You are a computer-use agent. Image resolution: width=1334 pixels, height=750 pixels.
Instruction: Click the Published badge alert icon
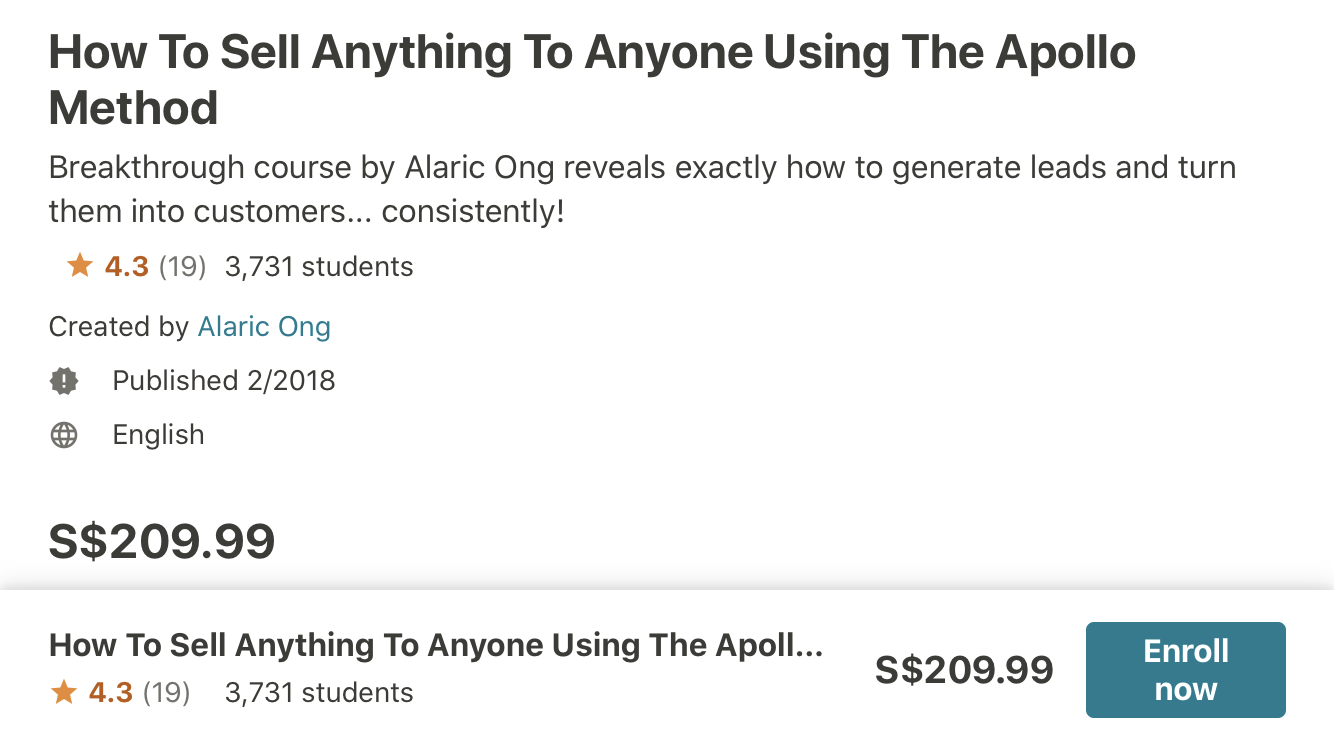click(x=64, y=381)
